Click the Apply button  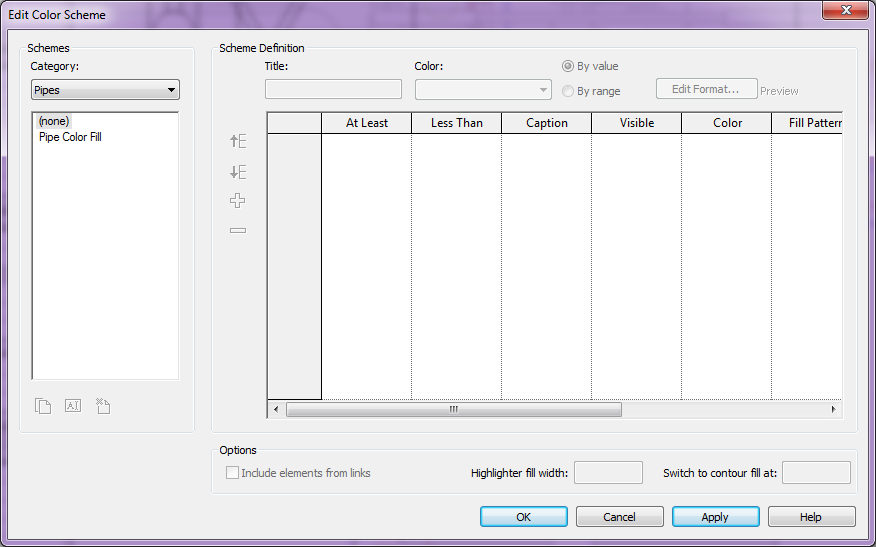(x=716, y=517)
